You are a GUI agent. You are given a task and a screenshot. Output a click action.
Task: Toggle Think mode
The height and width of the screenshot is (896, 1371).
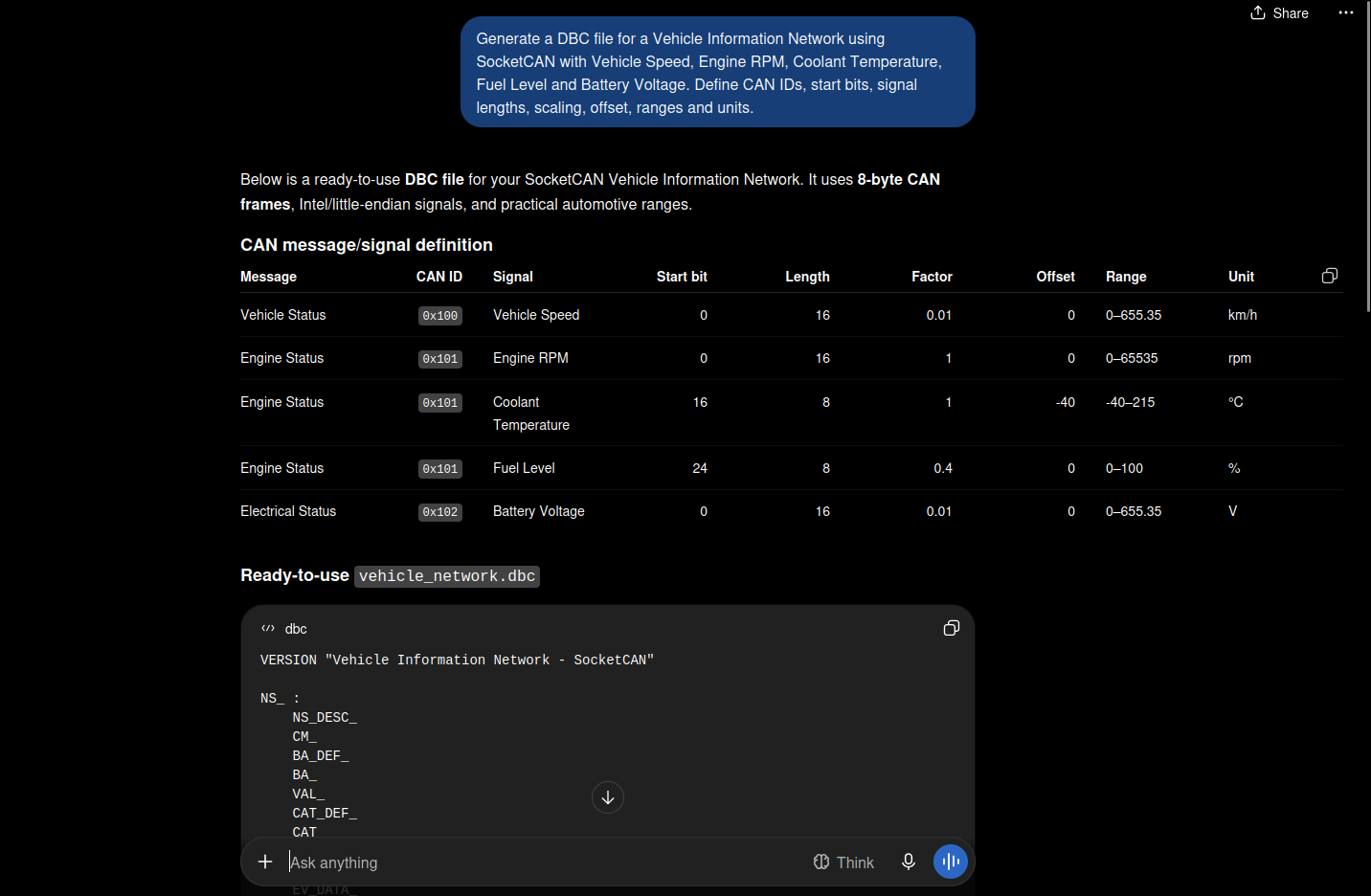point(843,862)
